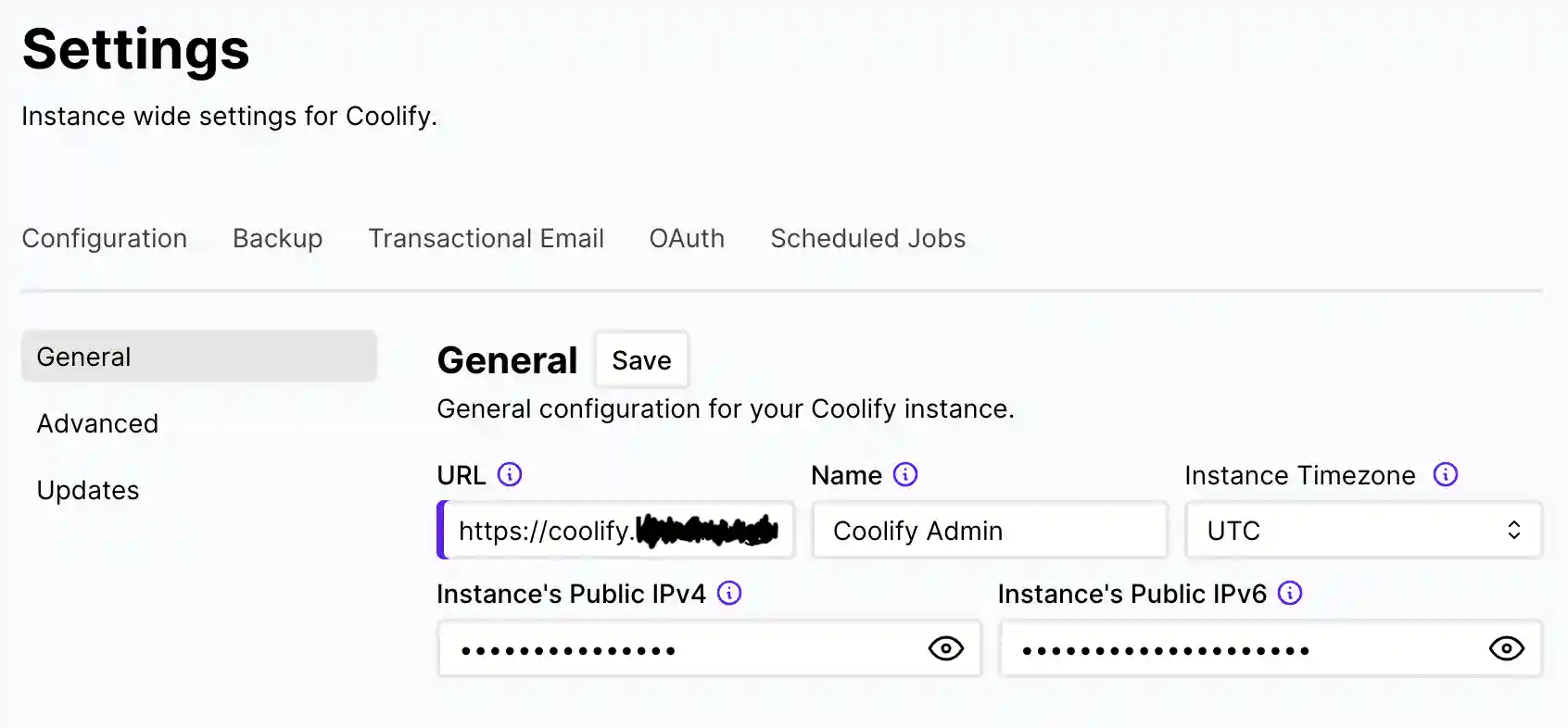The image size is (1568, 728).
Task: Select the OAuth tab
Action: 686,238
